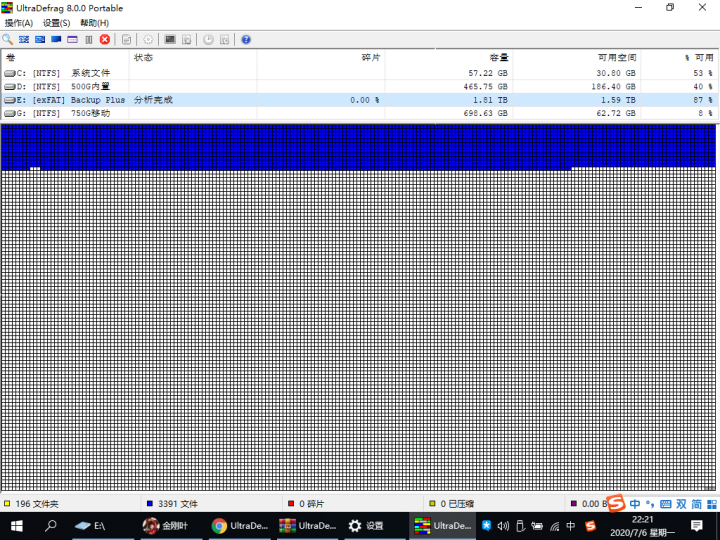
Task: Click the 57.22 GB capacity value
Action: coord(488,73)
